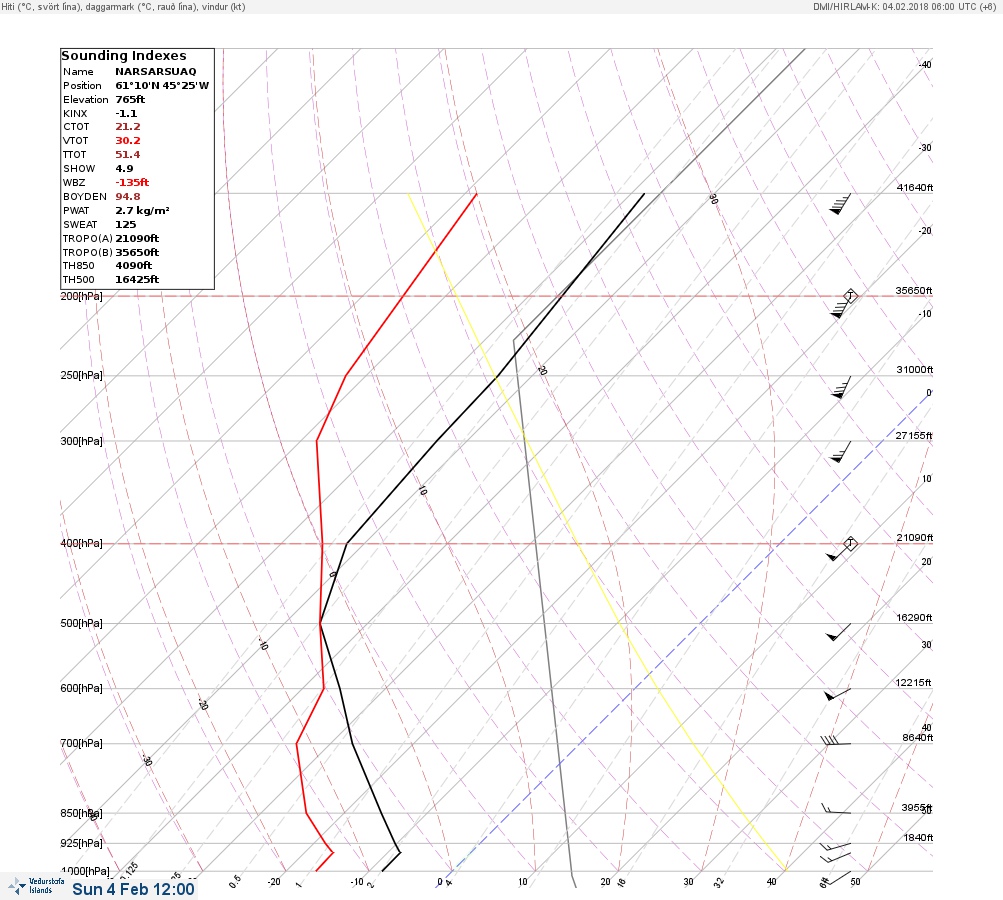Screen dimensions: 1003x900
Task: Click the 'Elevation' row label
Action: (86, 100)
